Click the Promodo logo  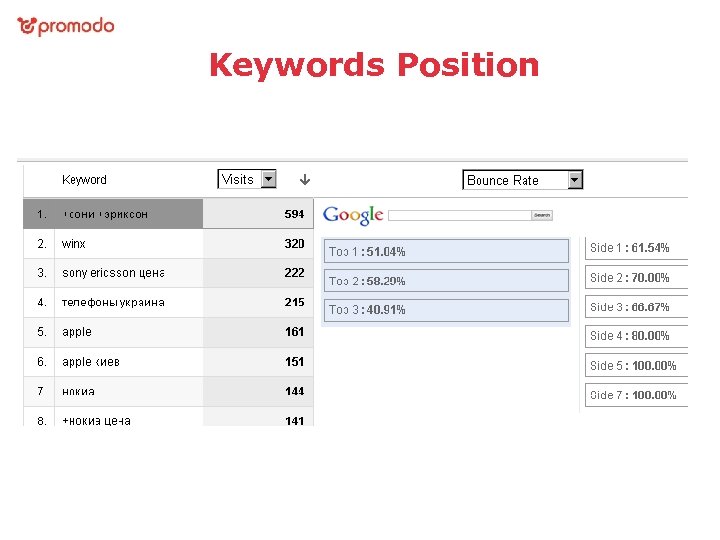tap(66, 26)
